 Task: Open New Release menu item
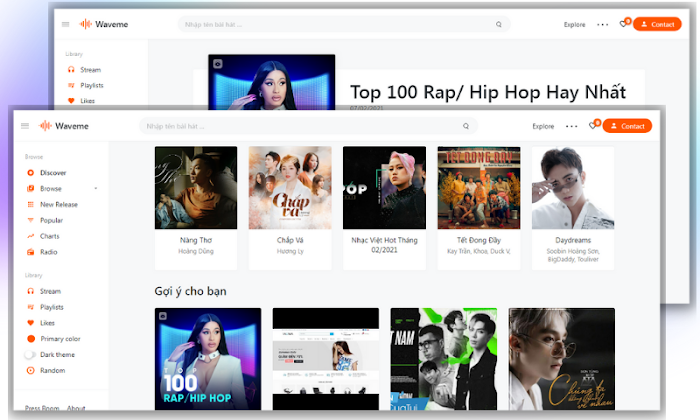(59, 204)
